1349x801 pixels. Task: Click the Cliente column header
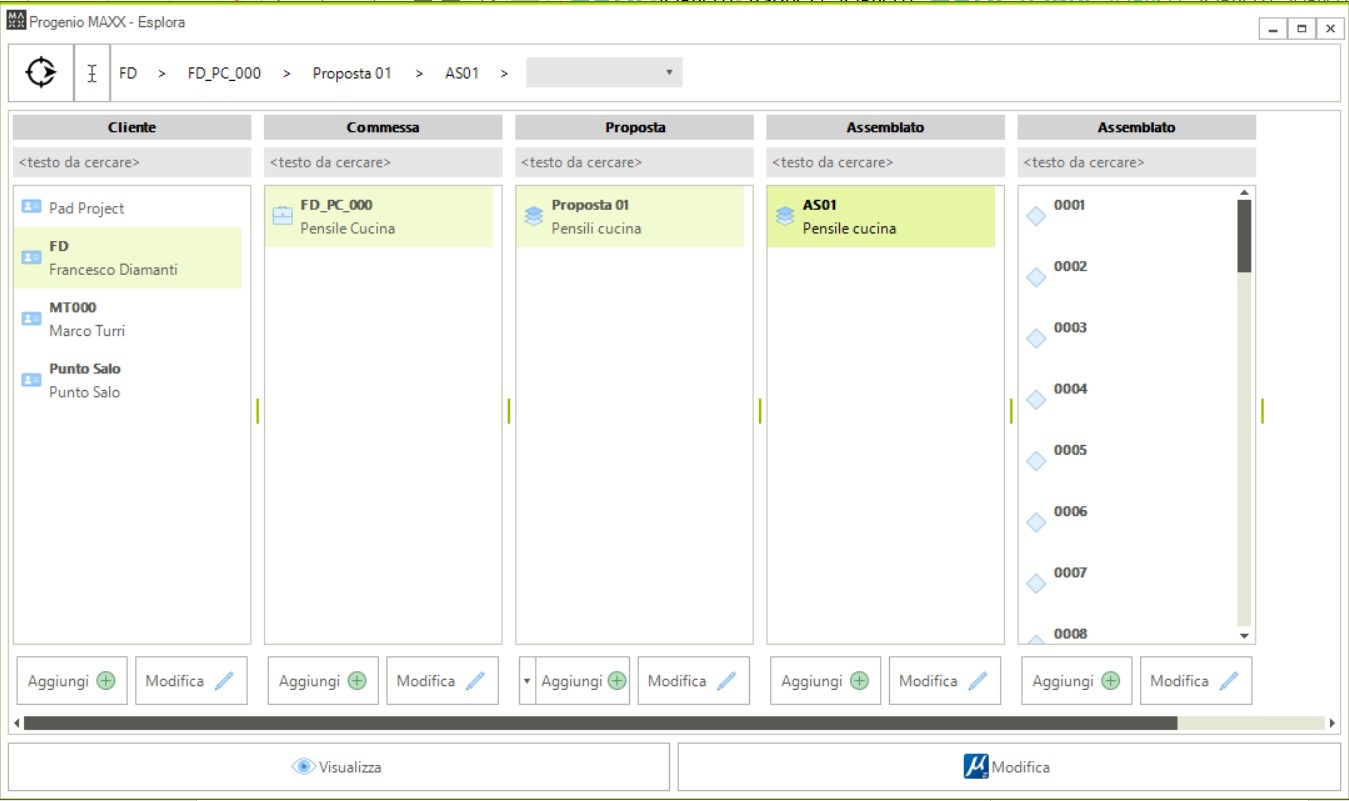(x=132, y=128)
